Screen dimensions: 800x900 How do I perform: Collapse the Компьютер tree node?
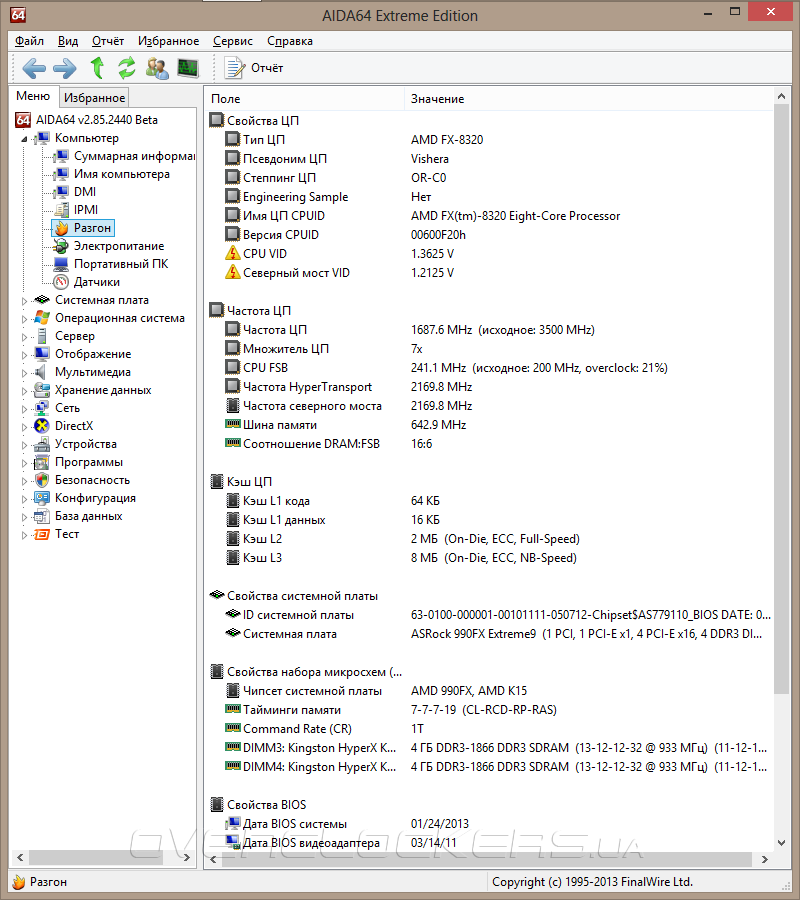pos(24,138)
